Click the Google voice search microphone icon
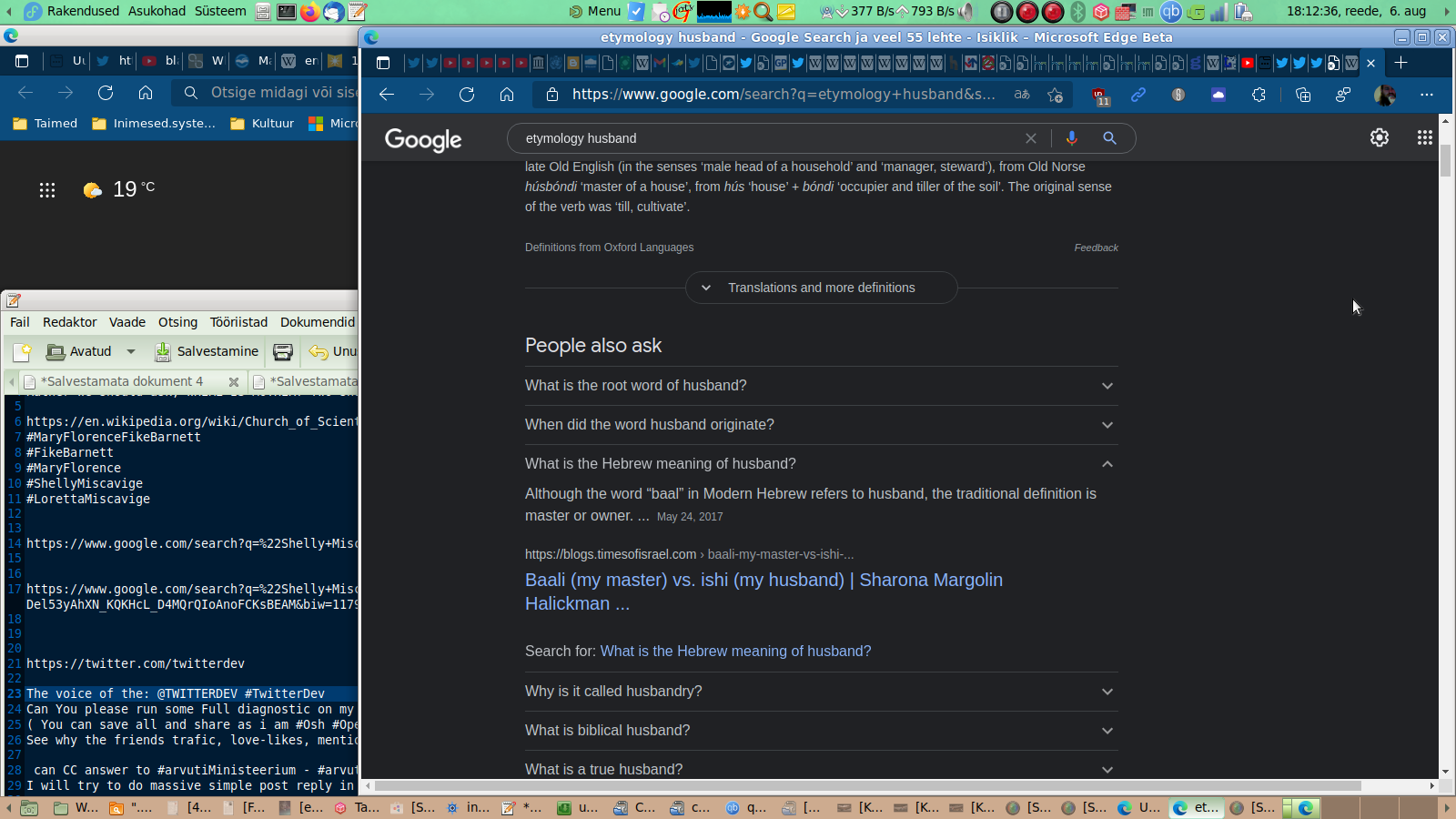Screen dimensions: 1456x819 [1071, 138]
